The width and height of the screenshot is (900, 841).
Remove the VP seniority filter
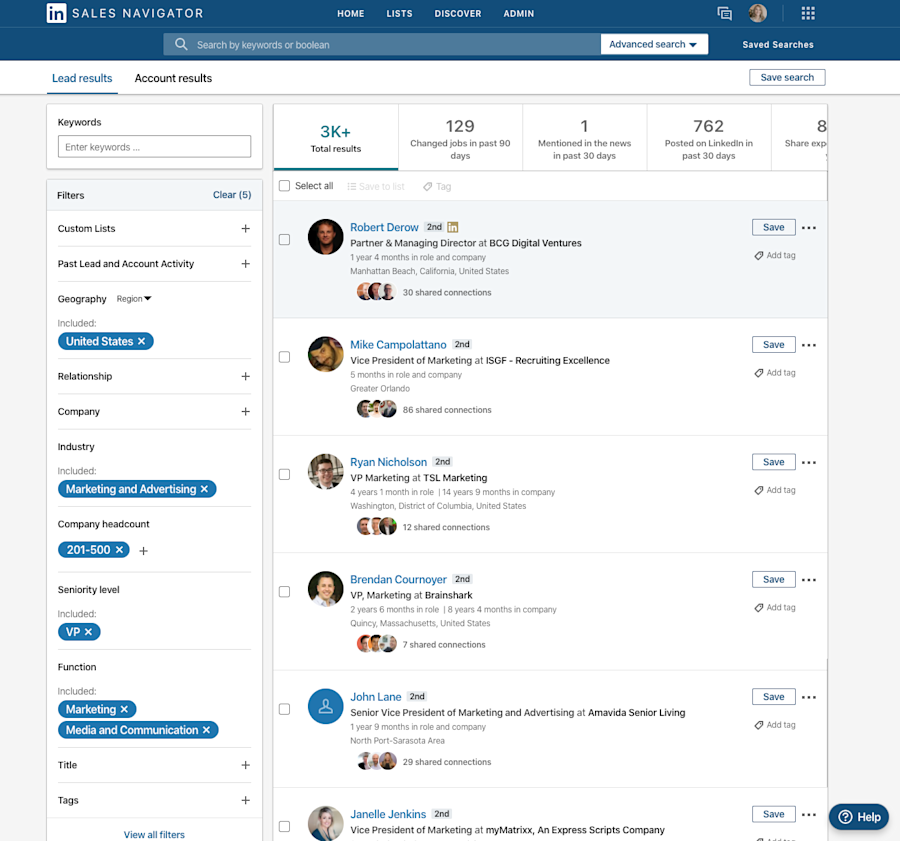pos(88,632)
